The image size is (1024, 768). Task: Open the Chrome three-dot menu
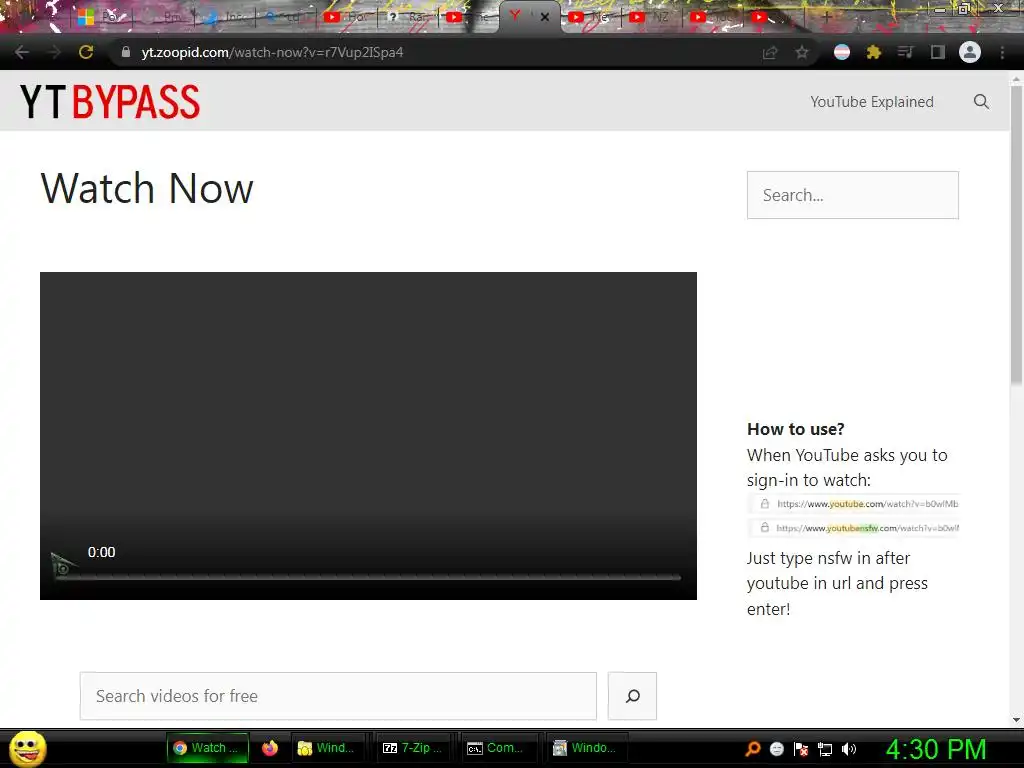pyautogui.click(x=1002, y=52)
